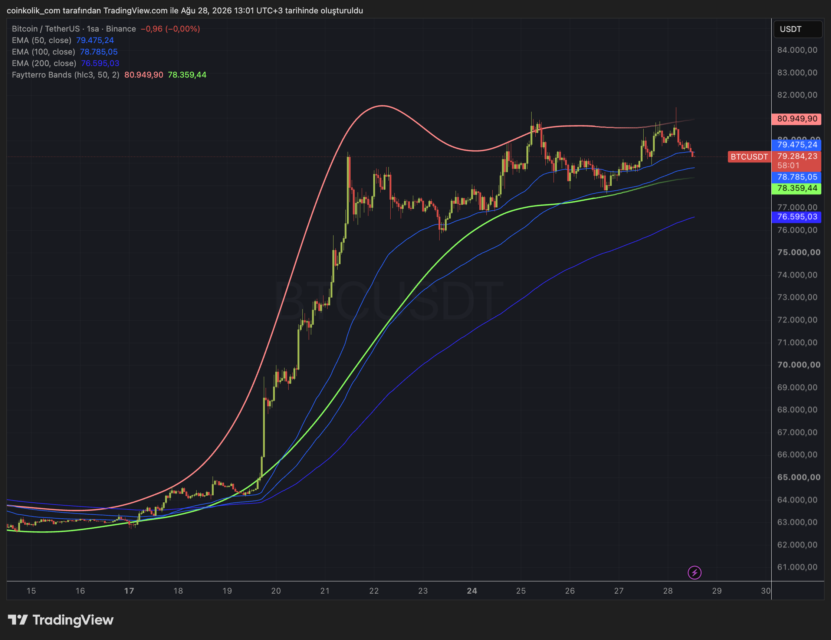This screenshot has width=831, height=640.
Task: Click date 28 on the time axis
Action: 668,591
